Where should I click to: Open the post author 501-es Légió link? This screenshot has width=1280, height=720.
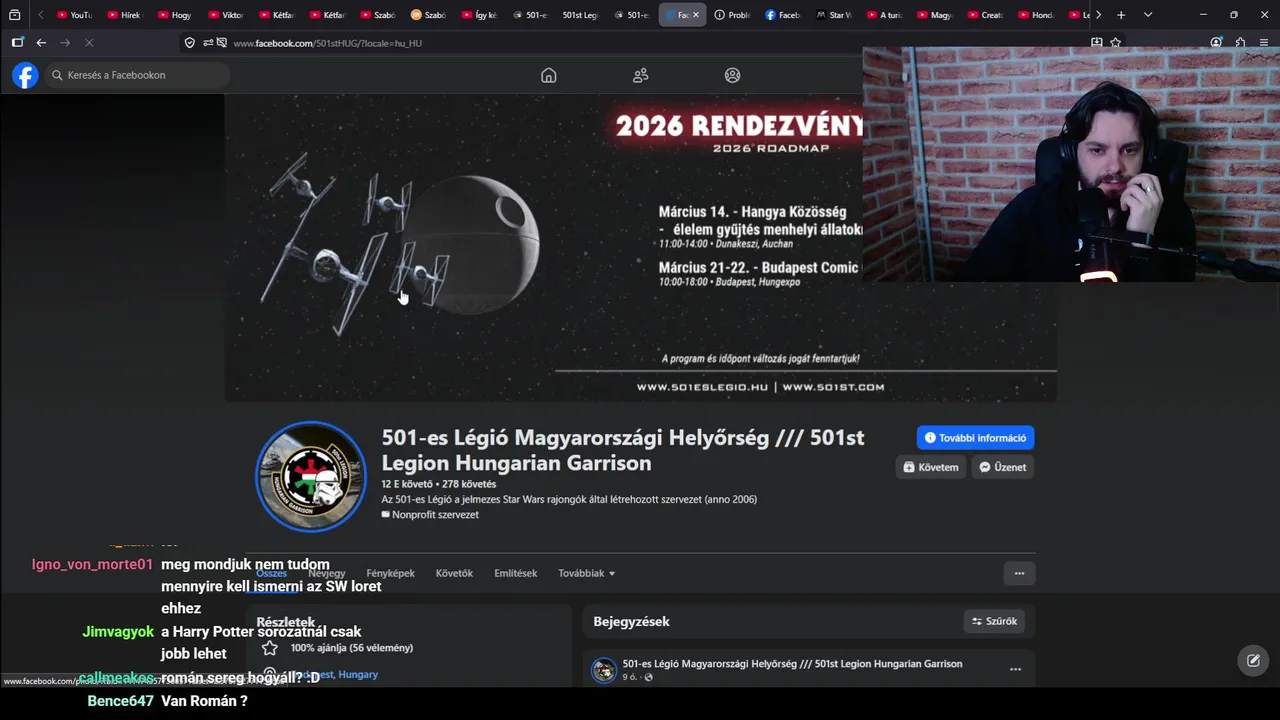(792, 664)
